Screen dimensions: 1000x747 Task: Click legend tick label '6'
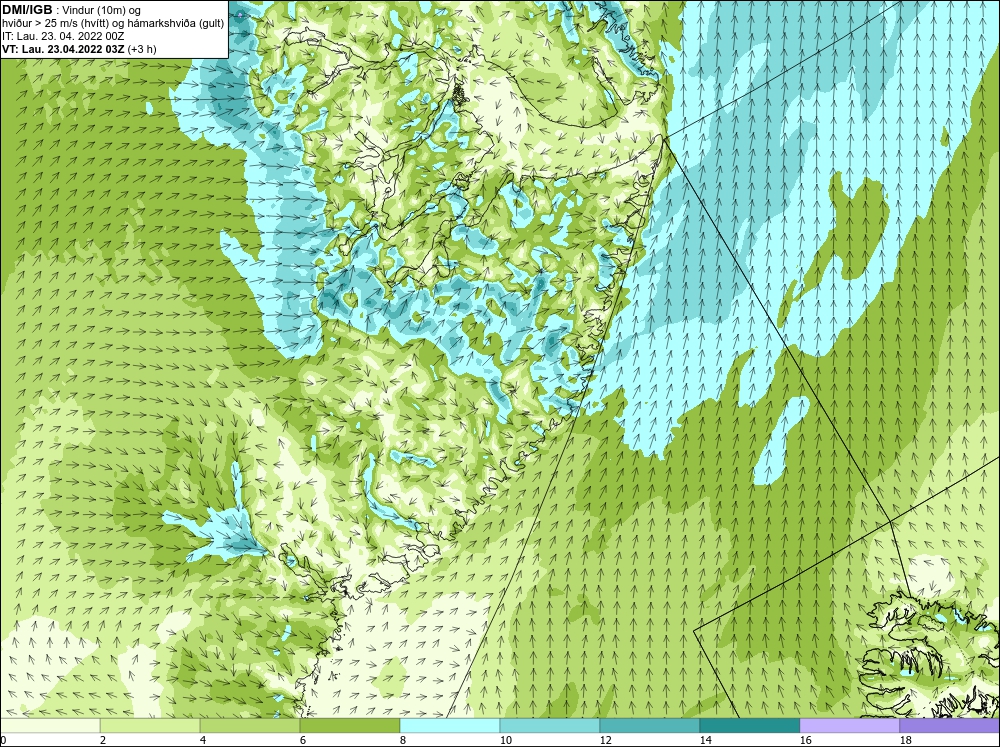click(302, 740)
